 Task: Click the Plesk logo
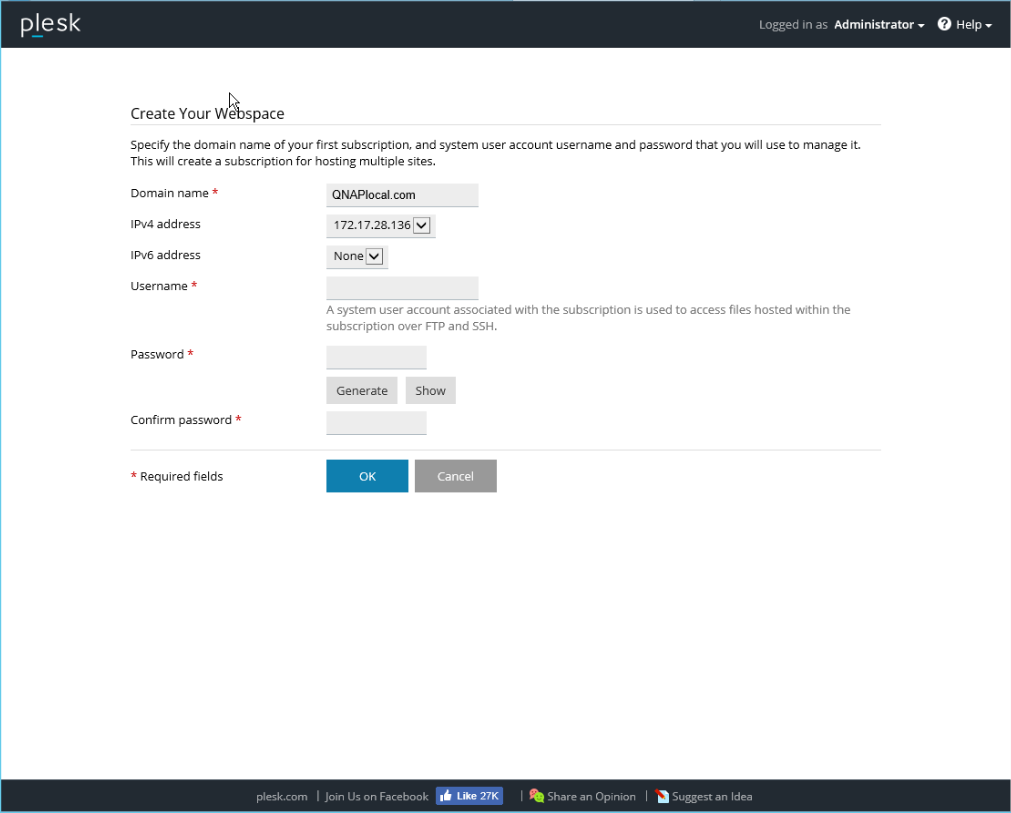pyautogui.click(x=50, y=25)
